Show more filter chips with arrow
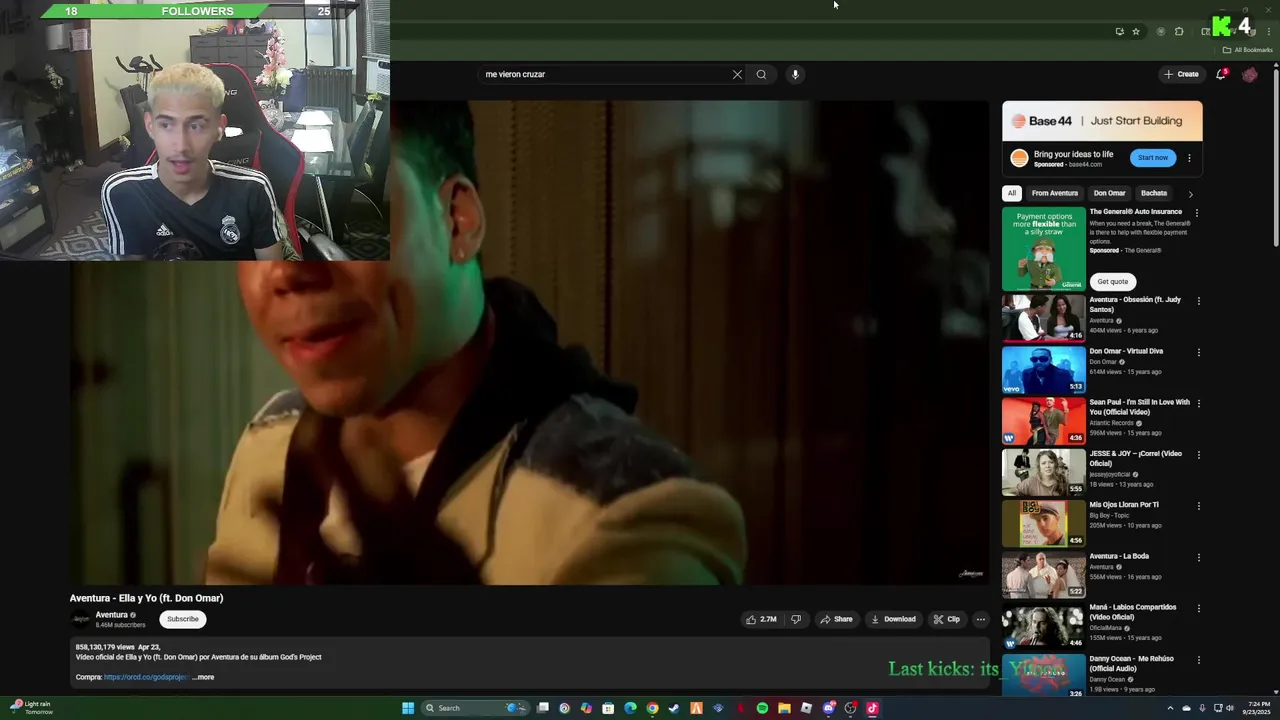This screenshot has height=720, width=1280. [1190, 194]
